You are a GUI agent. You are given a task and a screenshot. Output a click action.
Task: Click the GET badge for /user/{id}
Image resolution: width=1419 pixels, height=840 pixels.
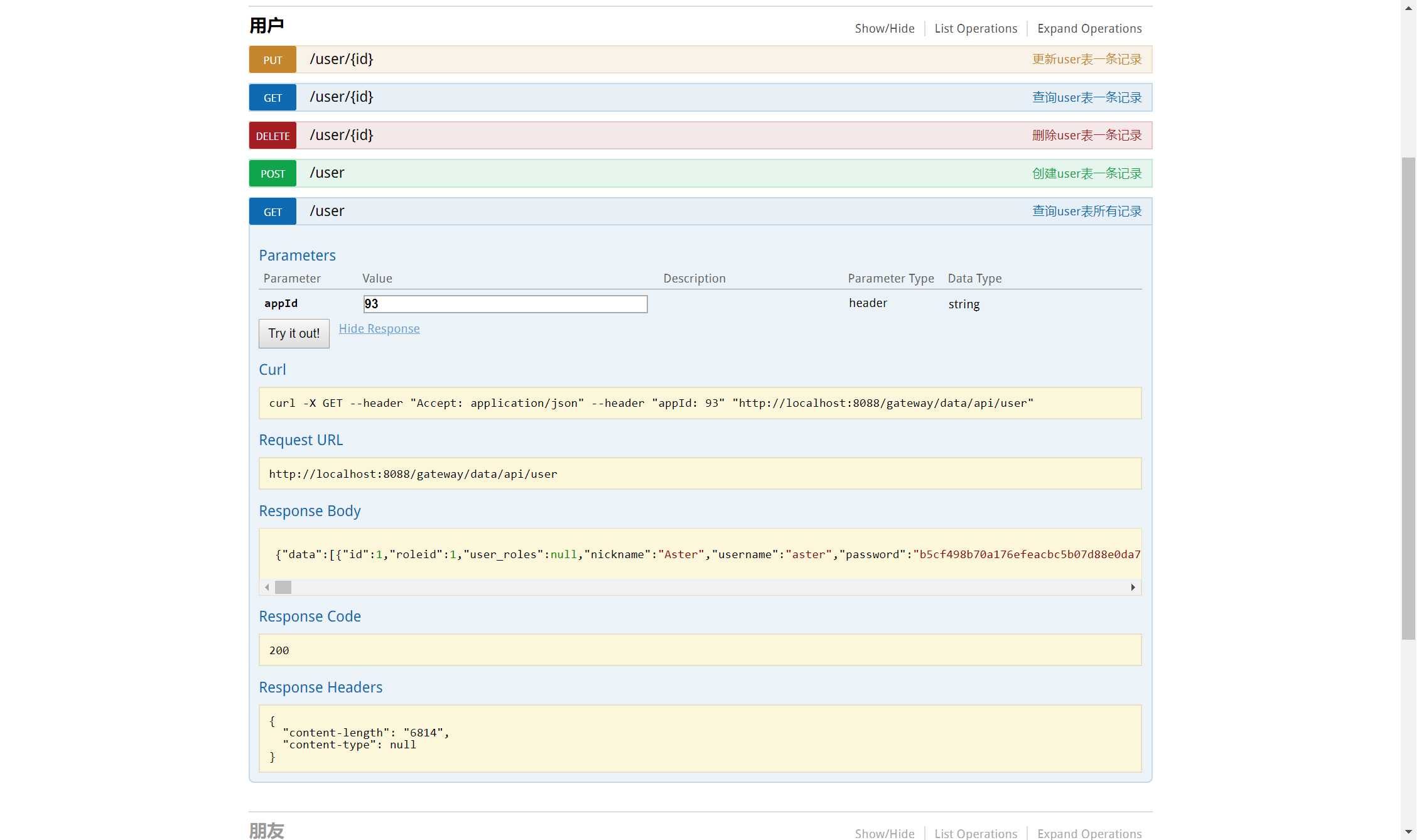272,98
